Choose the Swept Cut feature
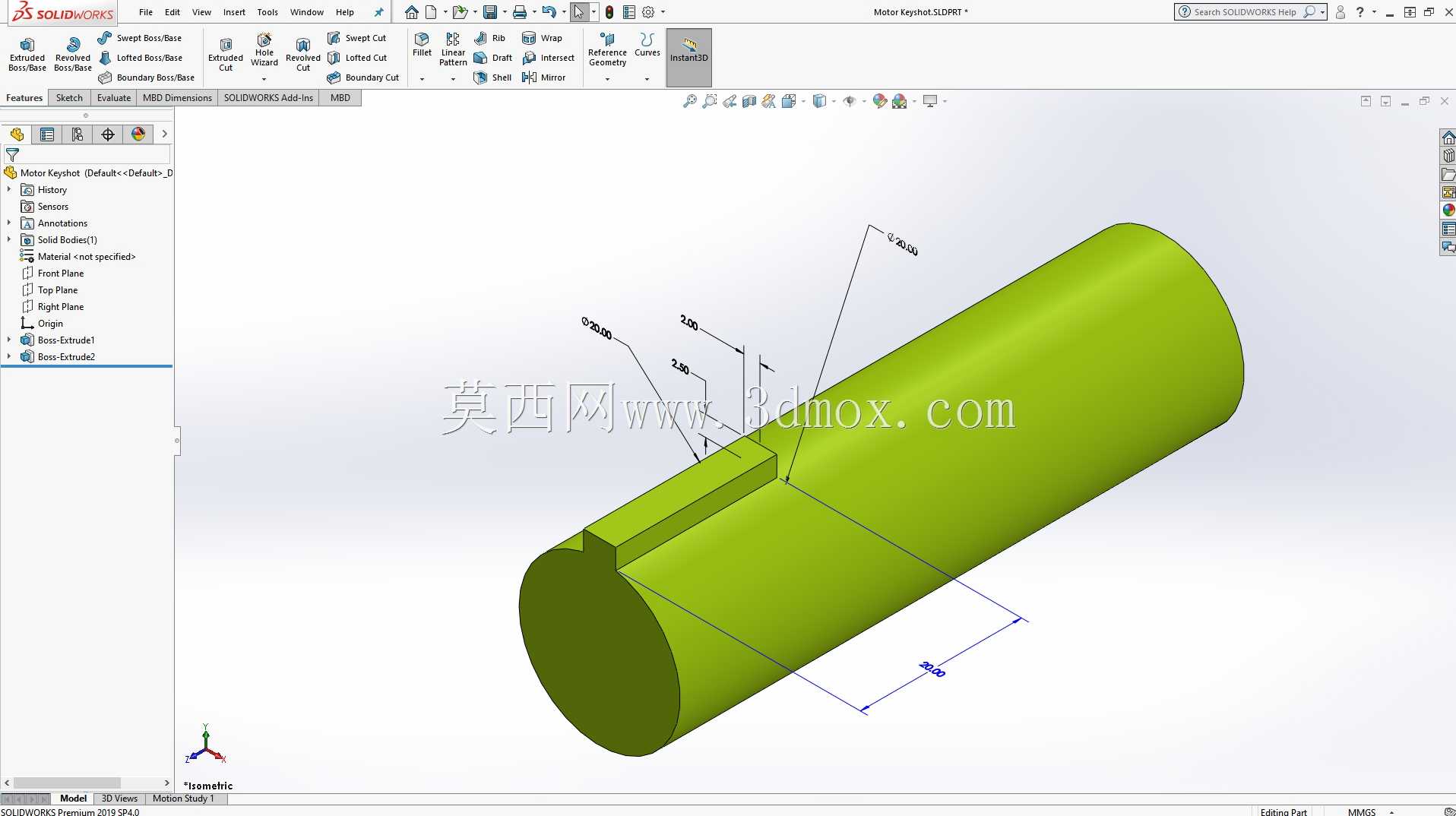Screen dimensions: 1456x816 pyautogui.click(x=356, y=38)
